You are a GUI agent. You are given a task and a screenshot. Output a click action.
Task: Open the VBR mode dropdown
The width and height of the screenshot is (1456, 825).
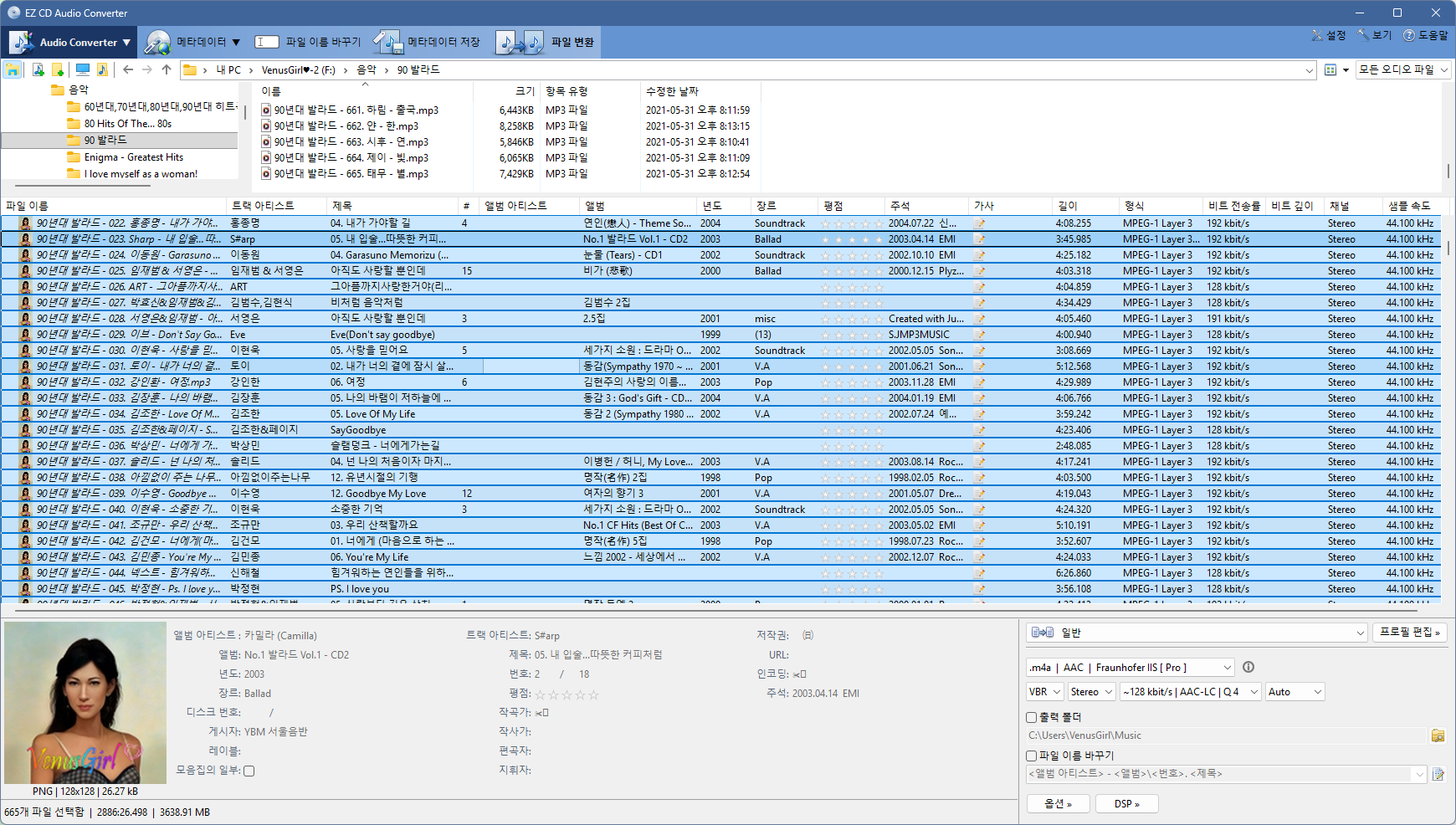tap(1045, 692)
